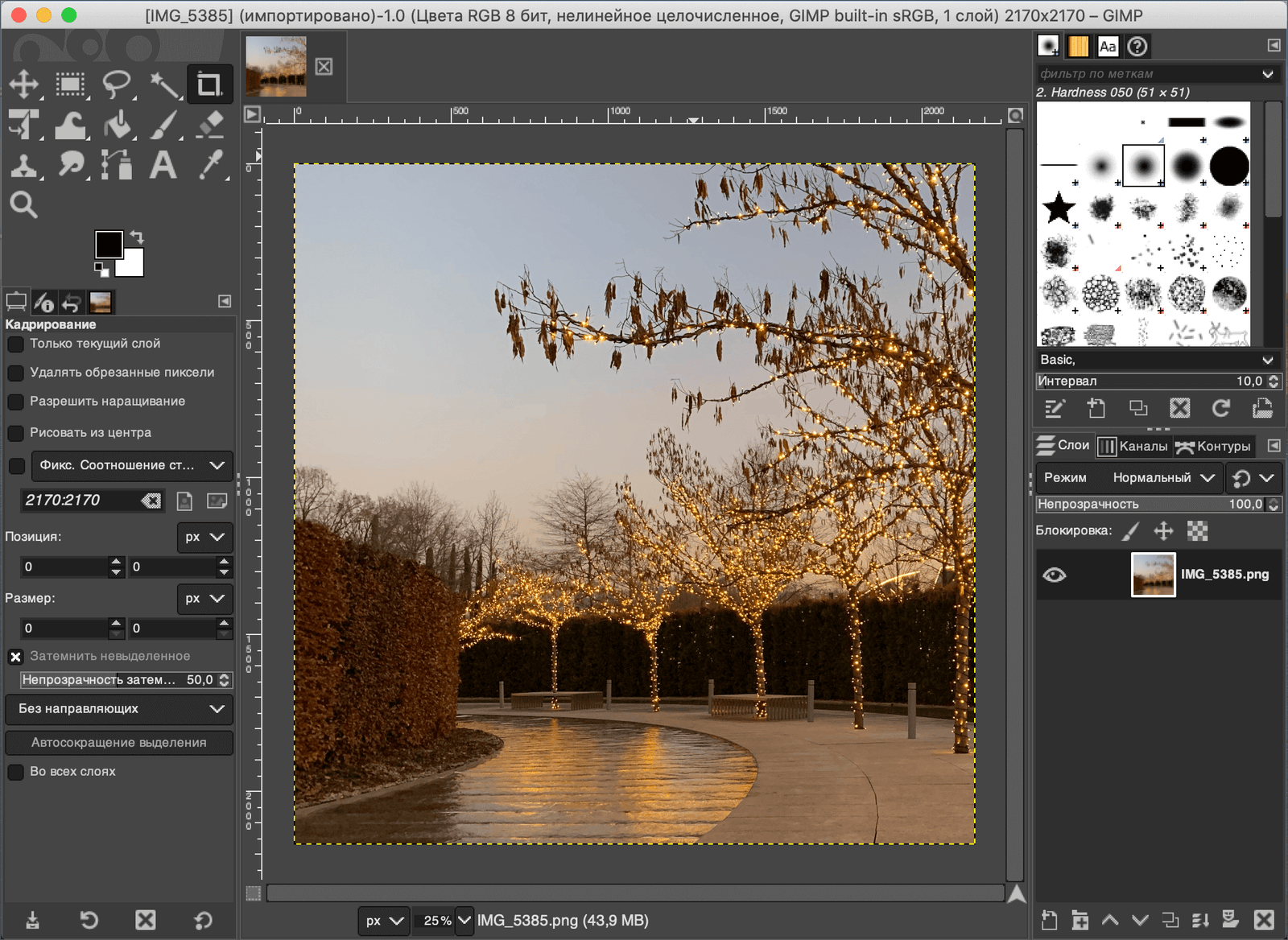Click 'Автосокращение выделения' button
Image resolution: width=1288 pixels, height=940 pixels.
point(119,743)
